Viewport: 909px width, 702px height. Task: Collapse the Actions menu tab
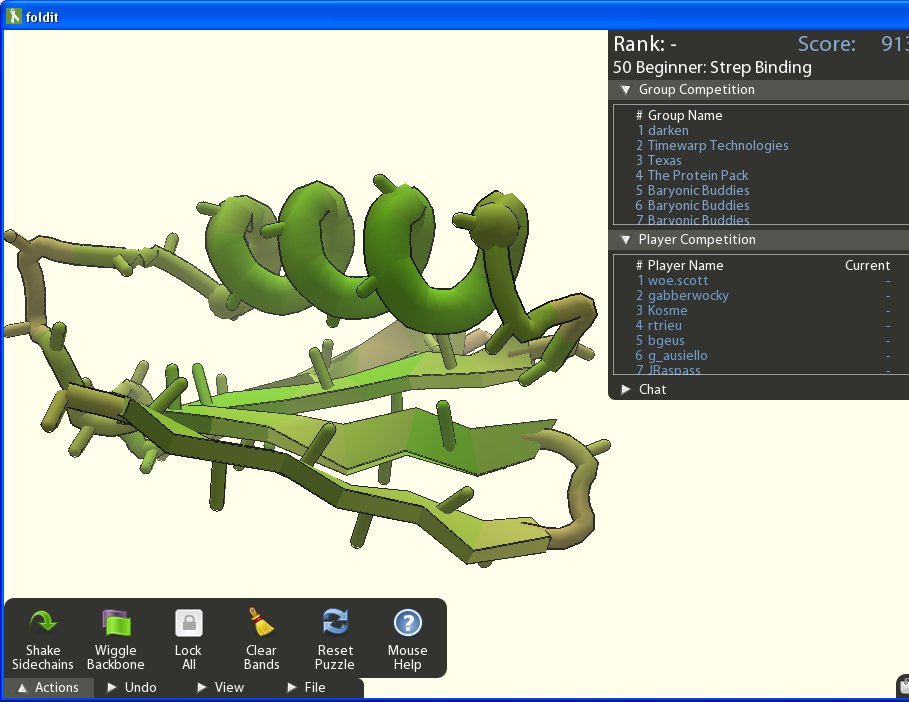48,687
